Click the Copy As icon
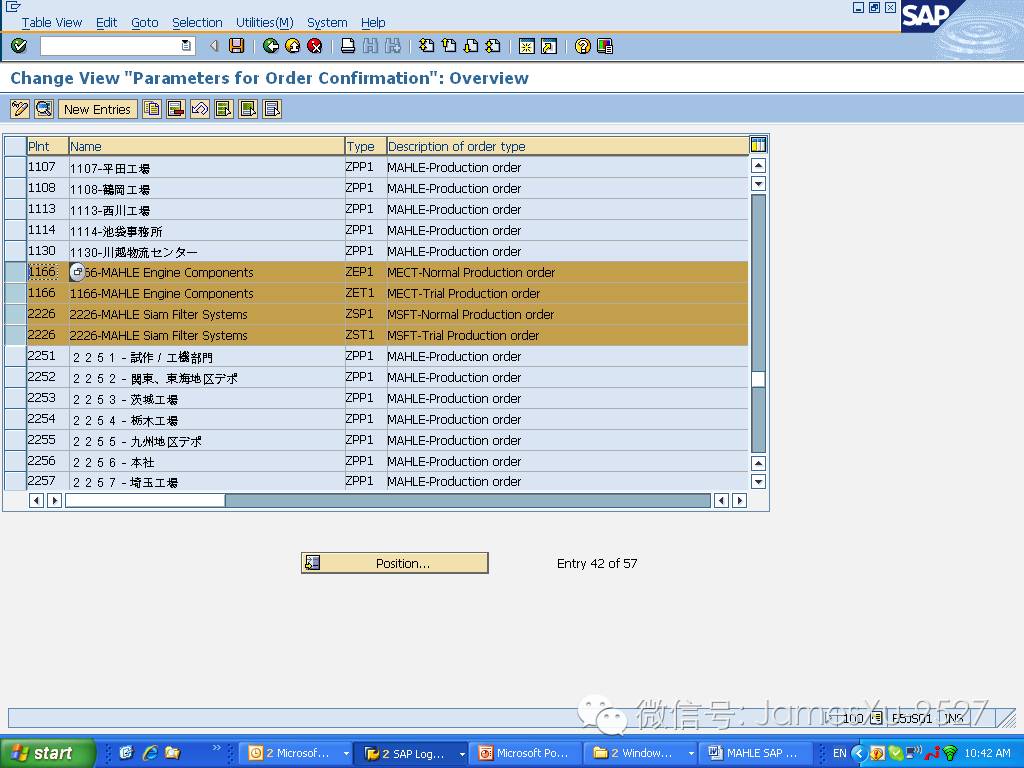 (x=152, y=109)
